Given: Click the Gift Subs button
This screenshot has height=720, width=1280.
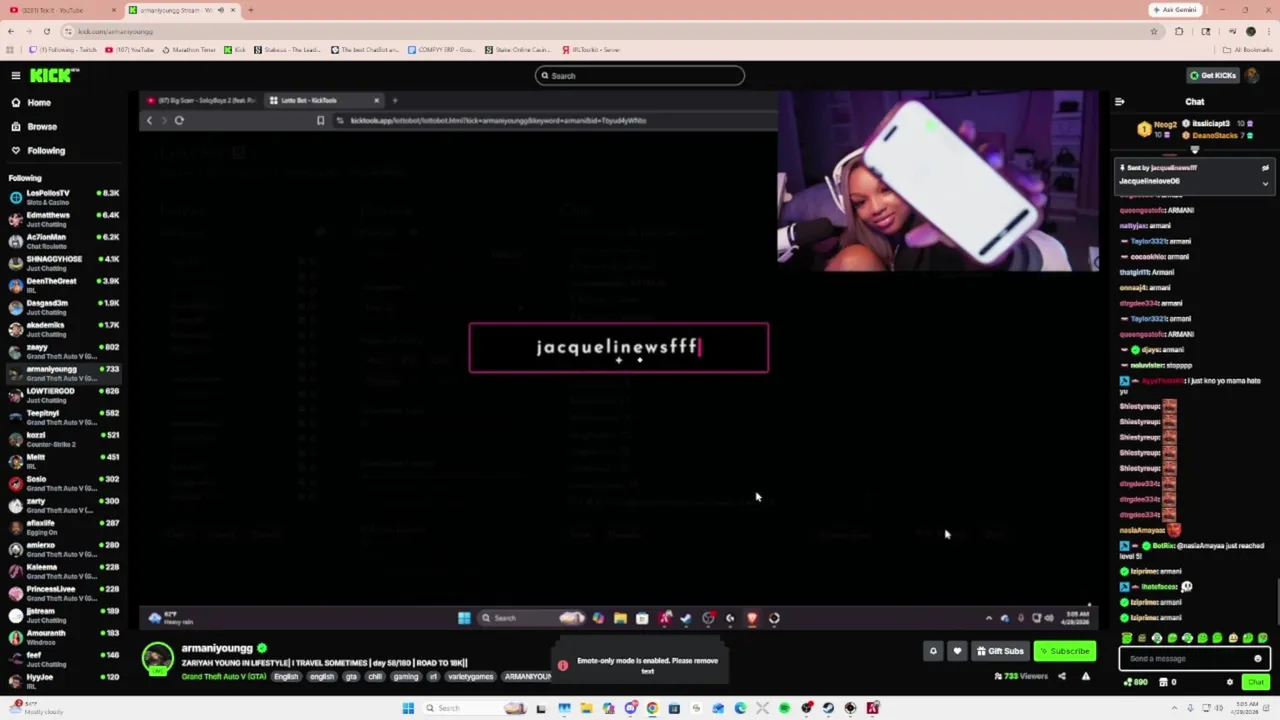Looking at the screenshot, I should [x=1000, y=652].
